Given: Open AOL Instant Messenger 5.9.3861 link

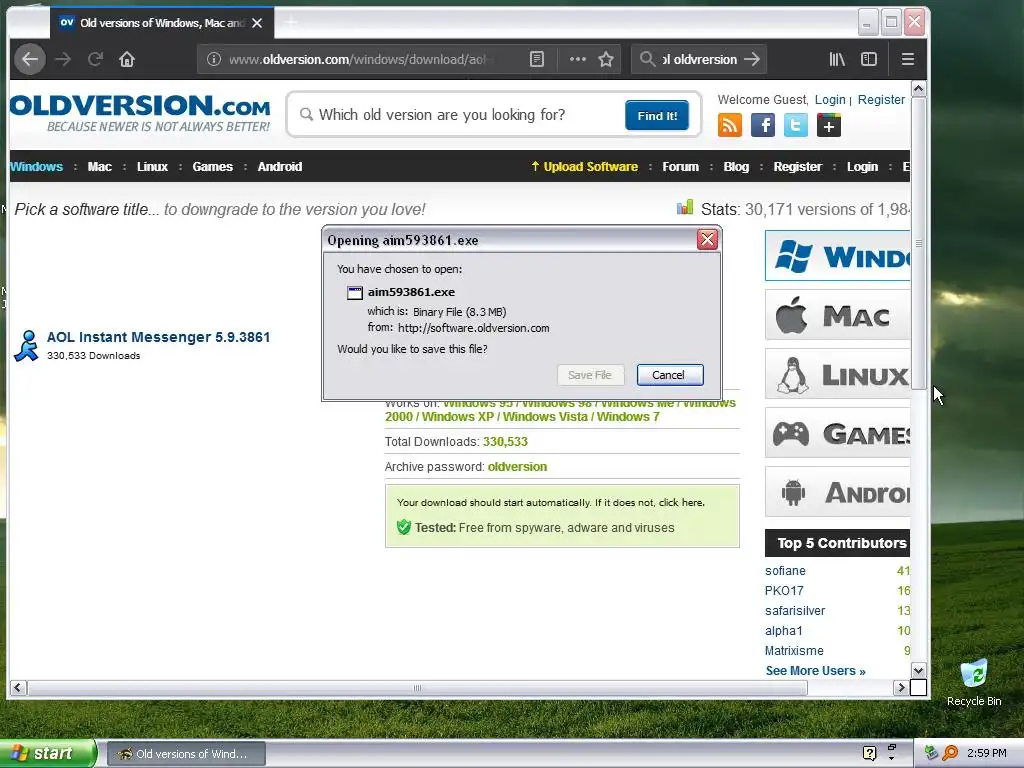Looking at the screenshot, I should (158, 337).
